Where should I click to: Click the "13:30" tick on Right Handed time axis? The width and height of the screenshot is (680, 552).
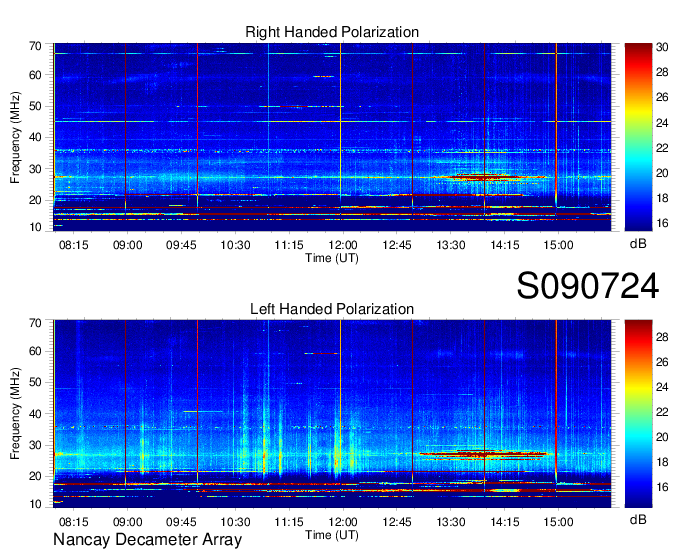451,245
